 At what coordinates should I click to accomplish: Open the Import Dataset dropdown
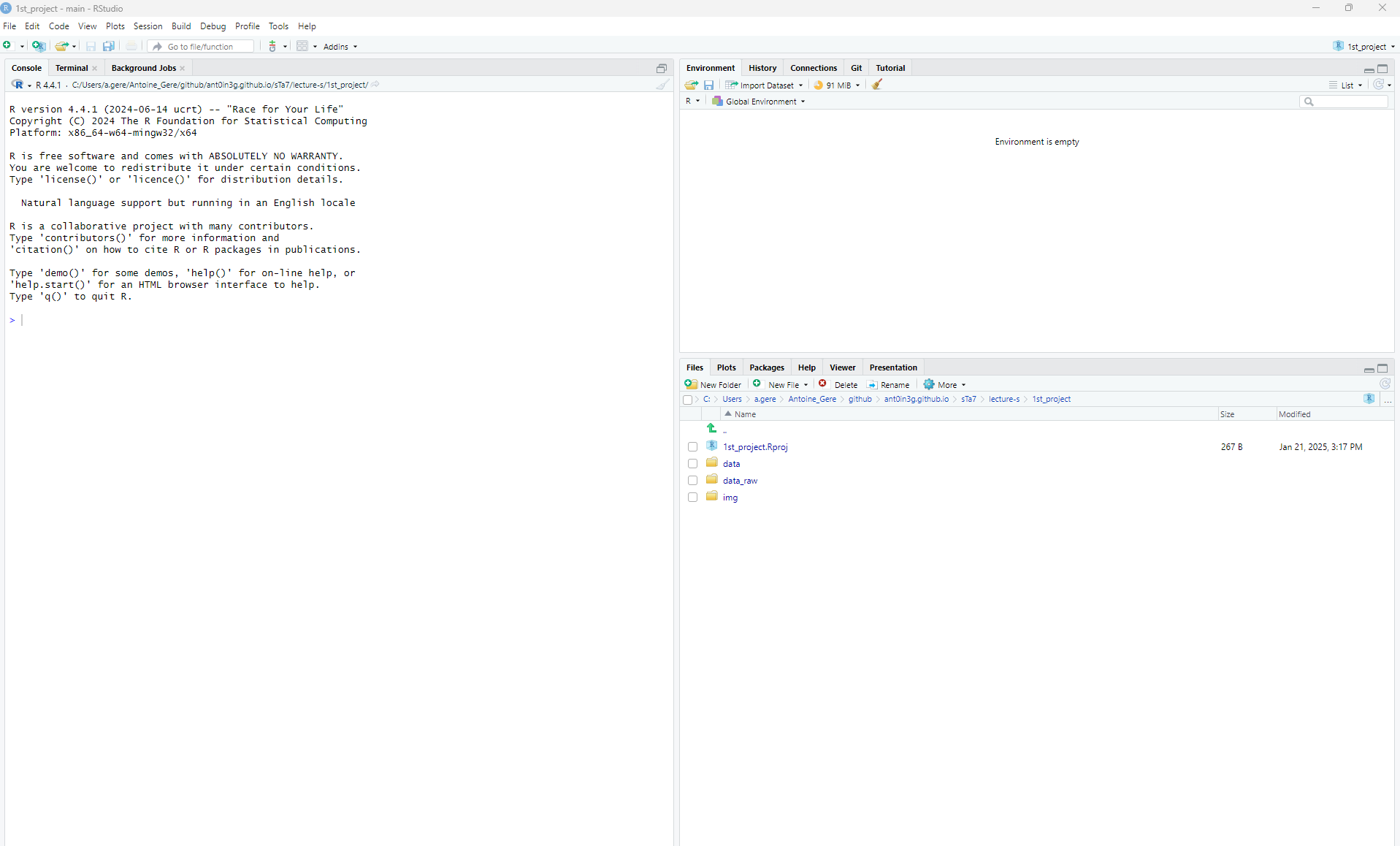click(x=765, y=85)
